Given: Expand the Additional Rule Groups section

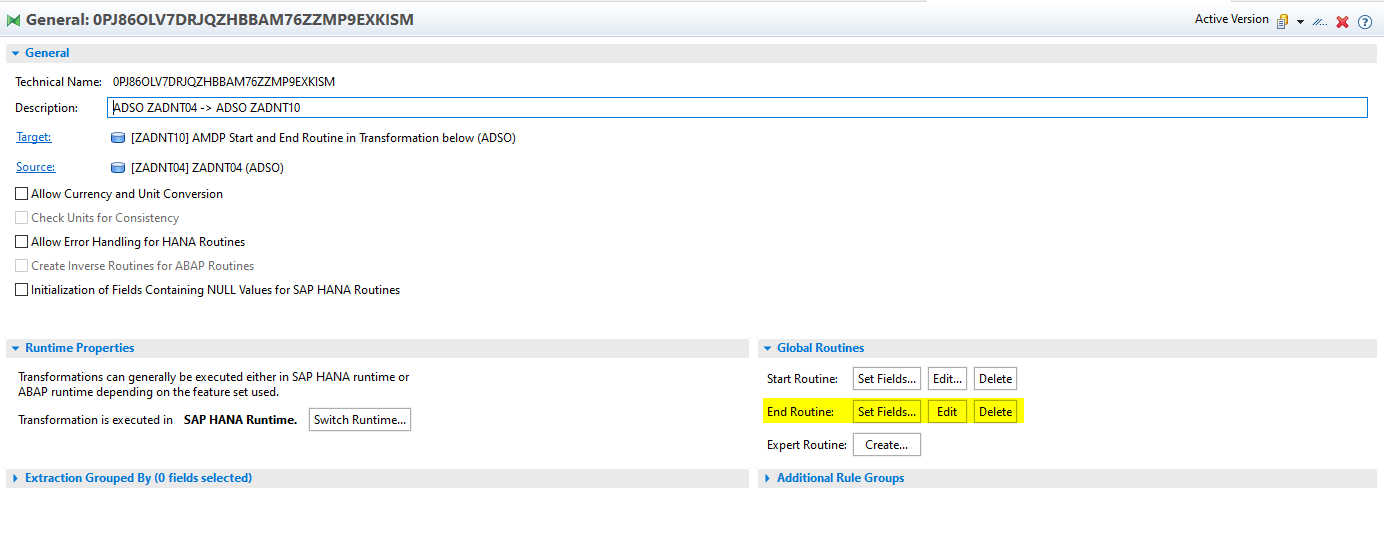Looking at the screenshot, I should click(767, 478).
